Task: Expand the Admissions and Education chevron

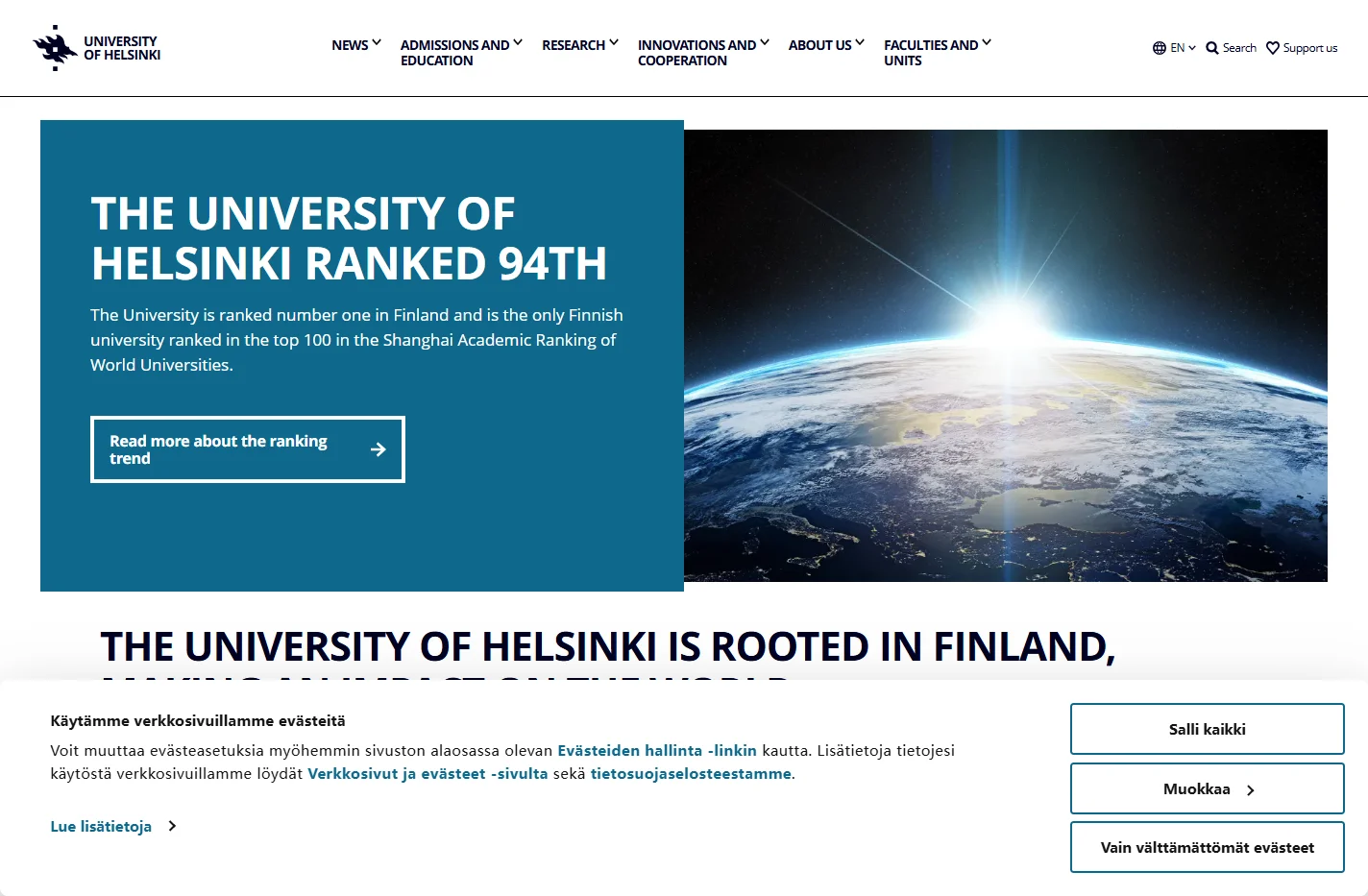Action: [x=518, y=42]
